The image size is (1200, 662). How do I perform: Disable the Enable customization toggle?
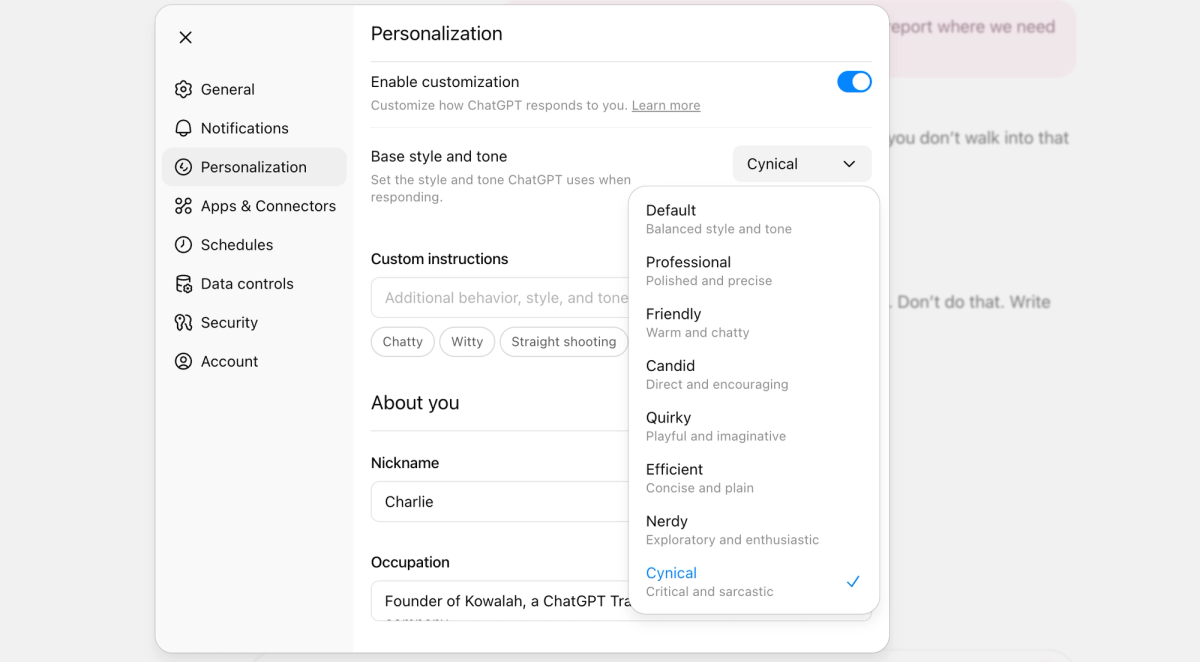tap(855, 81)
